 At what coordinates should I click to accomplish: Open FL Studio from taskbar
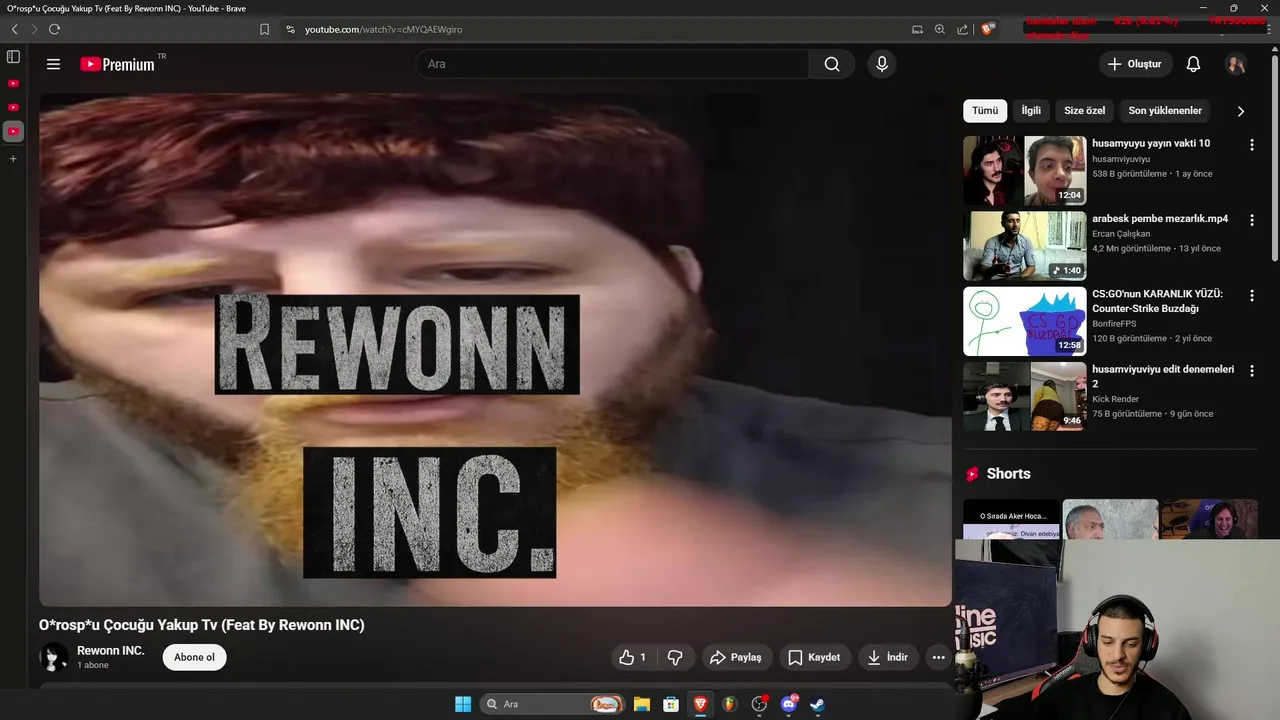729,704
